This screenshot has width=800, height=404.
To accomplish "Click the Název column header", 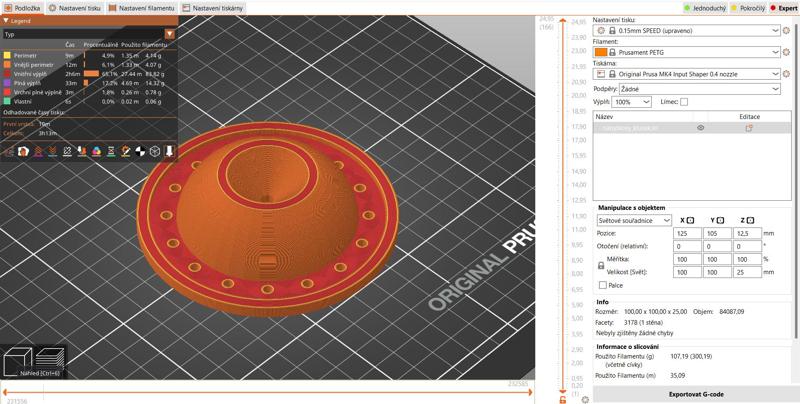I will click(604, 117).
